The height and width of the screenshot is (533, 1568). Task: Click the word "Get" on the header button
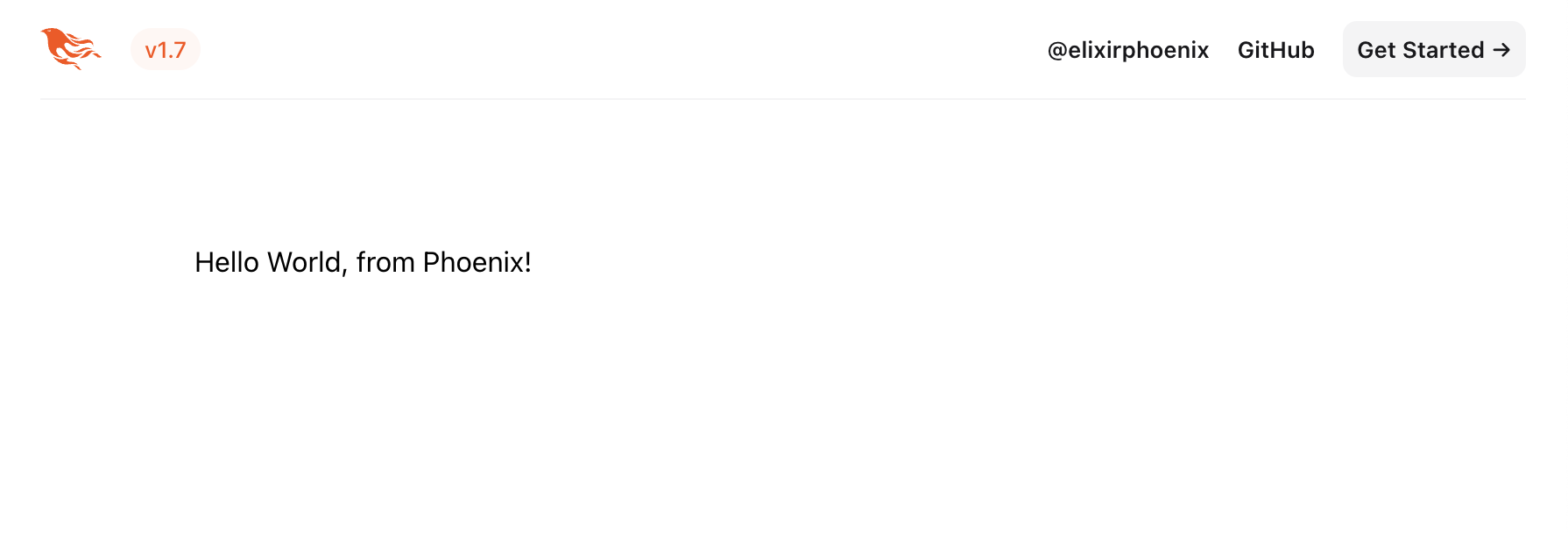coord(1376,50)
